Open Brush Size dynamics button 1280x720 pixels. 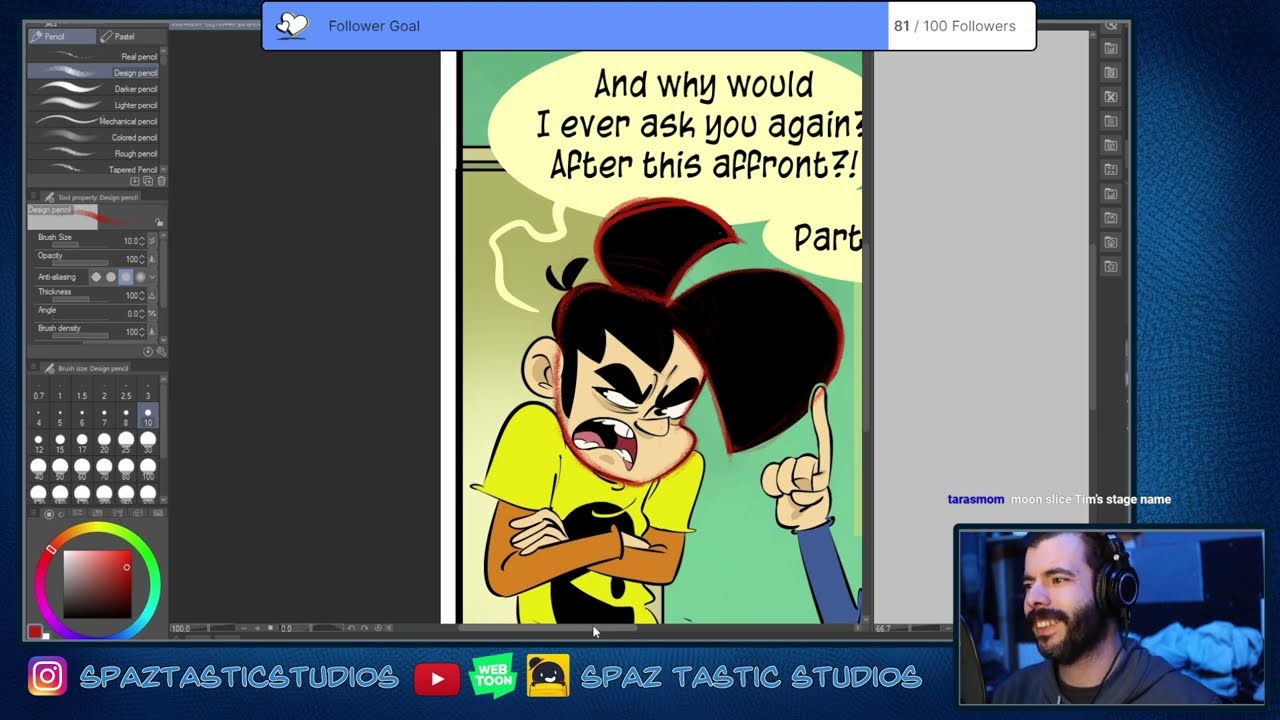152,241
